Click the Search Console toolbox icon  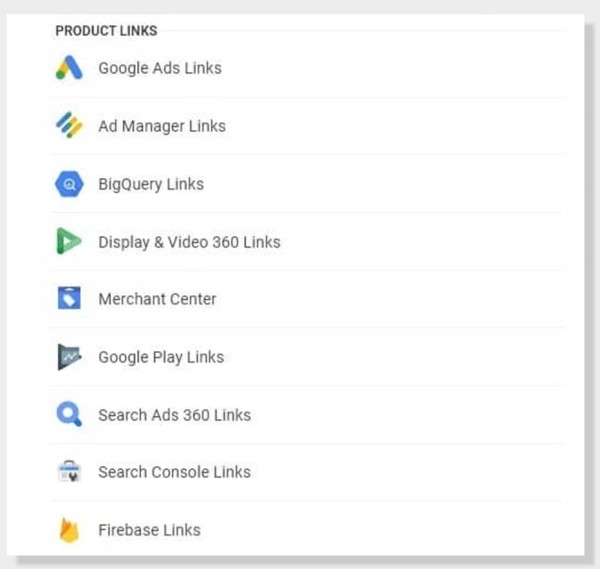point(69,472)
